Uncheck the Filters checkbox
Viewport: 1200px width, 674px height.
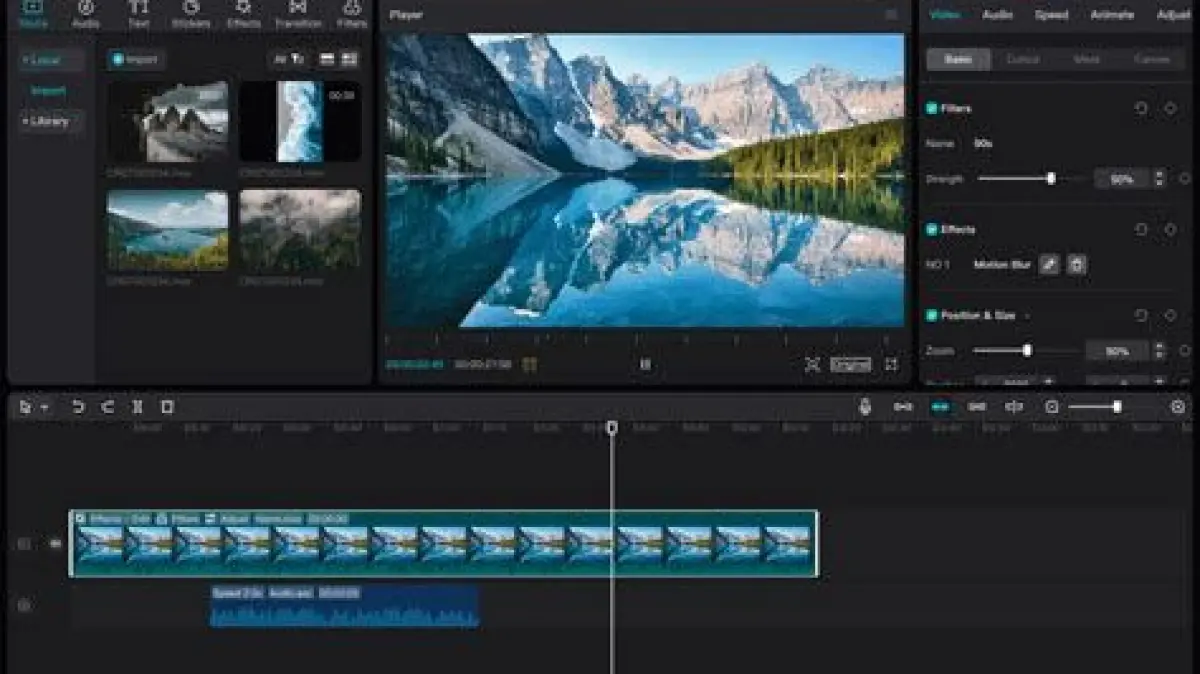pyautogui.click(x=932, y=108)
